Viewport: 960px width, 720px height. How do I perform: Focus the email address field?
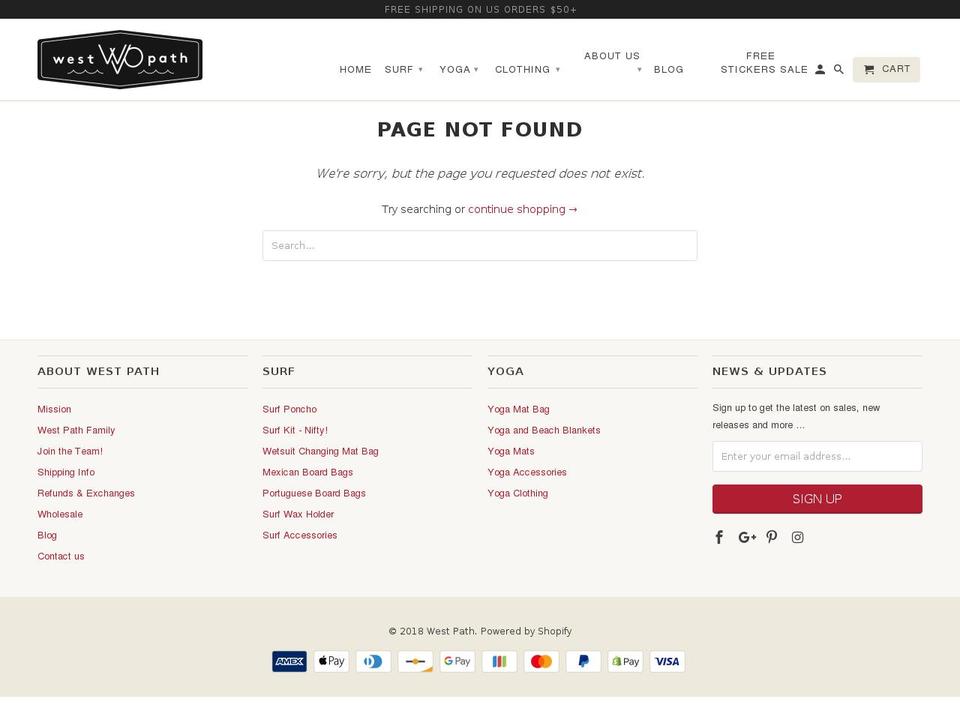[x=817, y=456]
